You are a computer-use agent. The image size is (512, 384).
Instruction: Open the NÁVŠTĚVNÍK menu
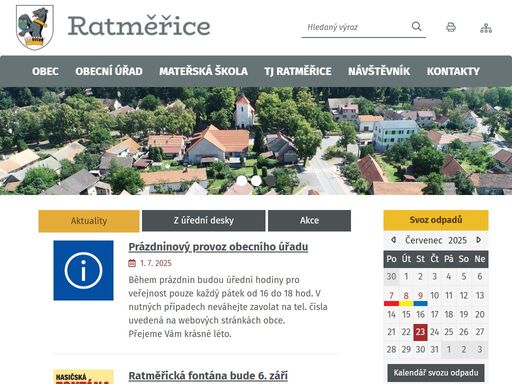[379, 71]
